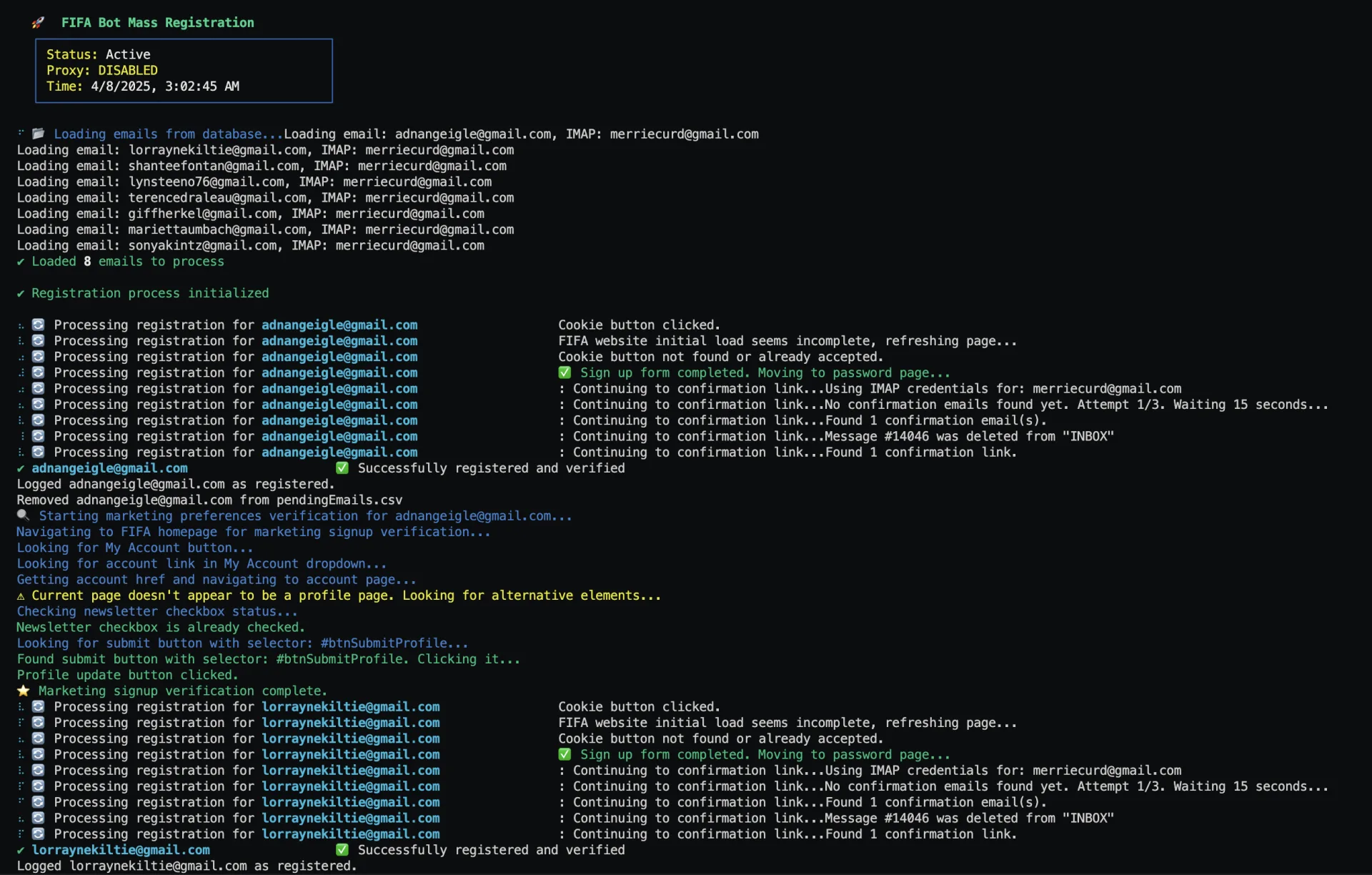Click the star icon before Marketing signup verification complete
Screen dimensions: 1372x875
click(x=23, y=691)
